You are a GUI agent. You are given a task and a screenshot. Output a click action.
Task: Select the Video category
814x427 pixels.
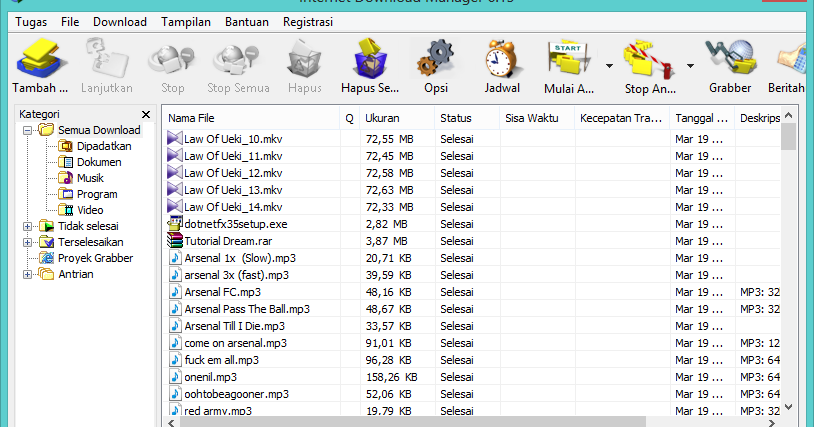point(90,210)
